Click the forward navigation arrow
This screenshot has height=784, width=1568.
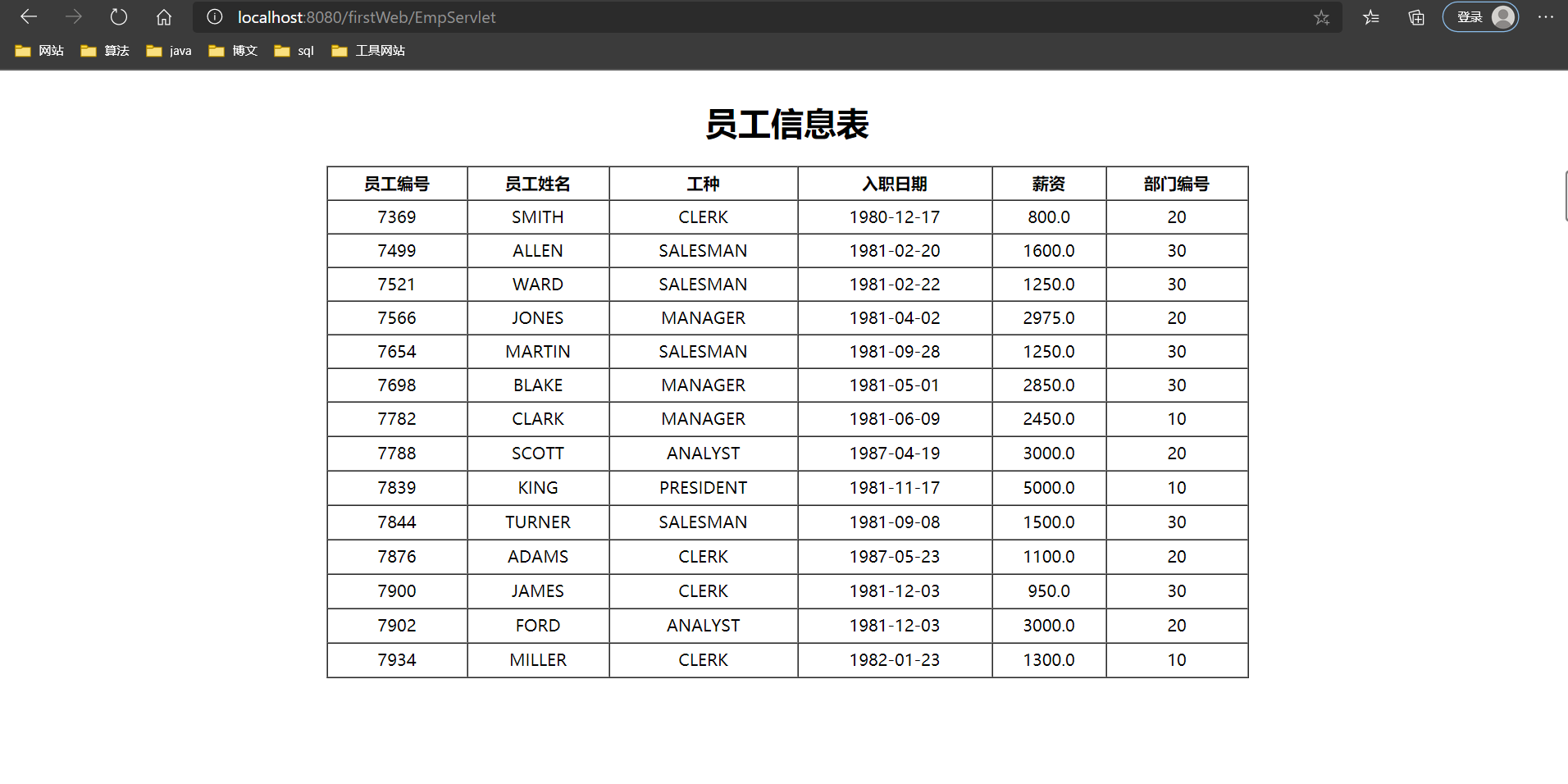point(74,17)
